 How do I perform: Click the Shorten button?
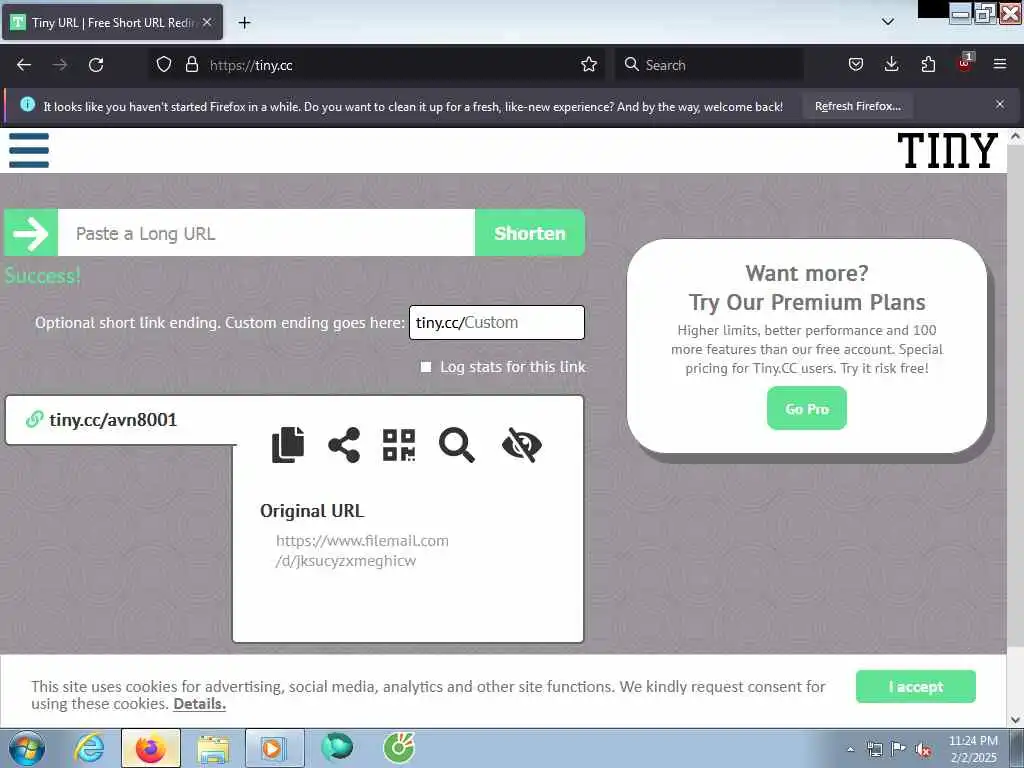(x=530, y=233)
